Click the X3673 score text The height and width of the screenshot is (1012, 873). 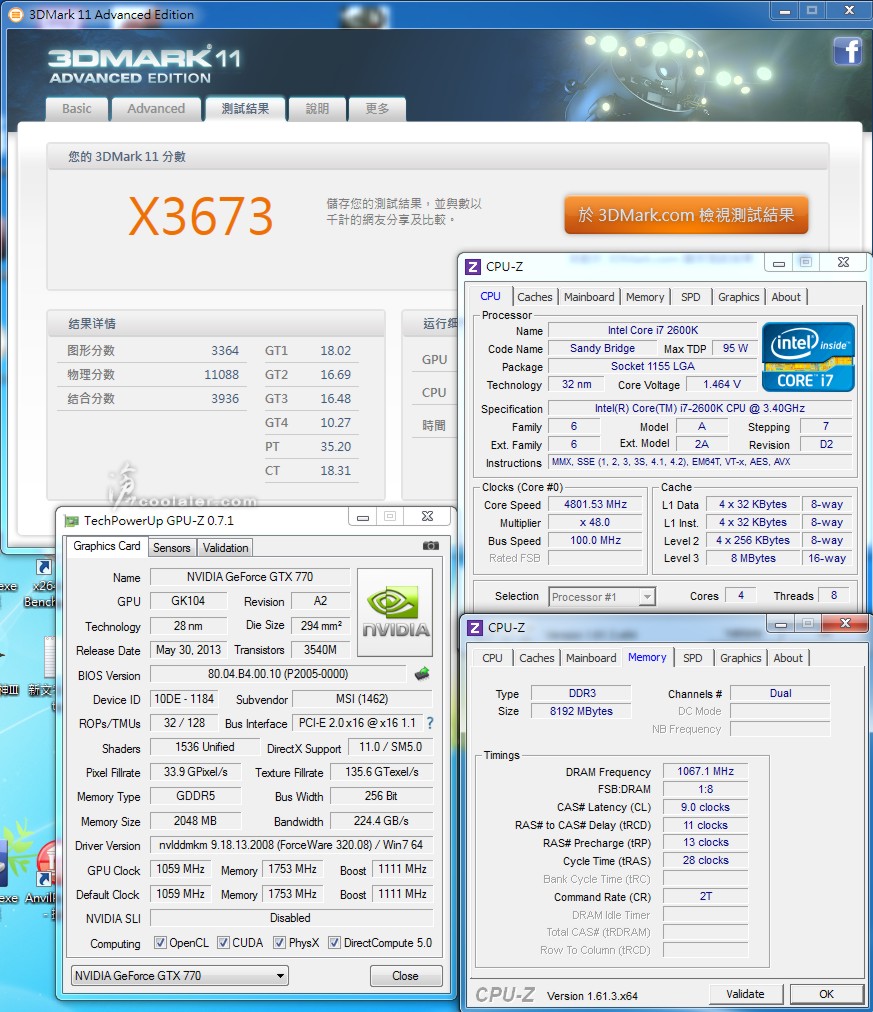coord(201,216)
